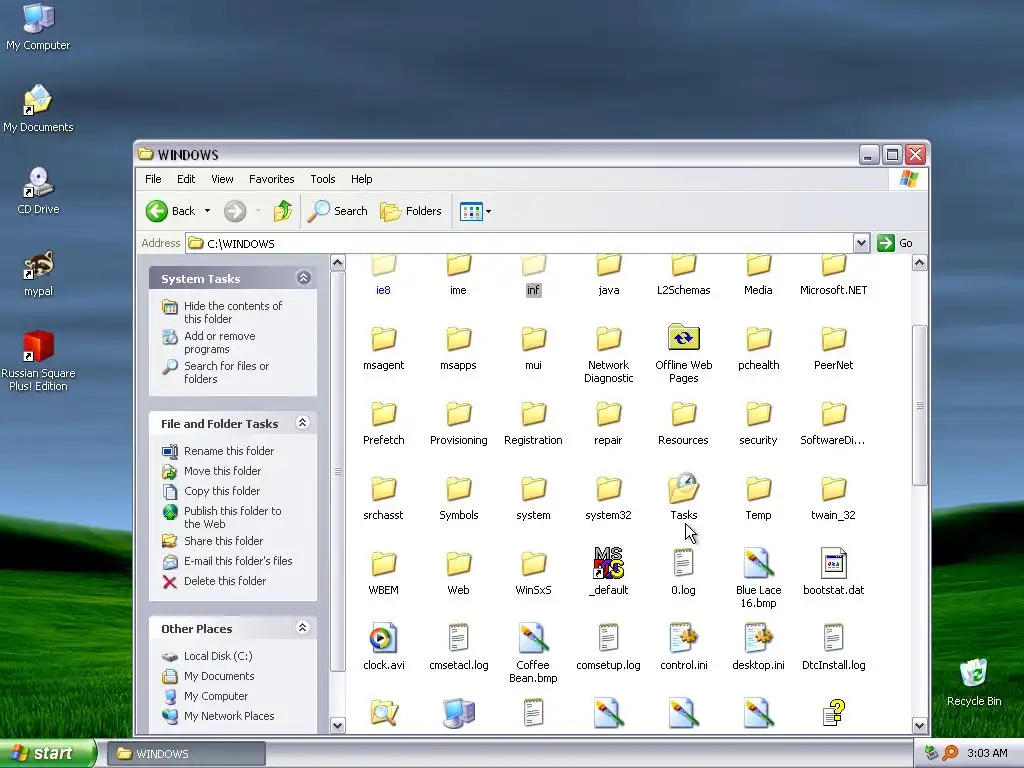Select the system32 folder icon
The width and height of the screenshot is (1024, 768).
(x=608, y=488)
